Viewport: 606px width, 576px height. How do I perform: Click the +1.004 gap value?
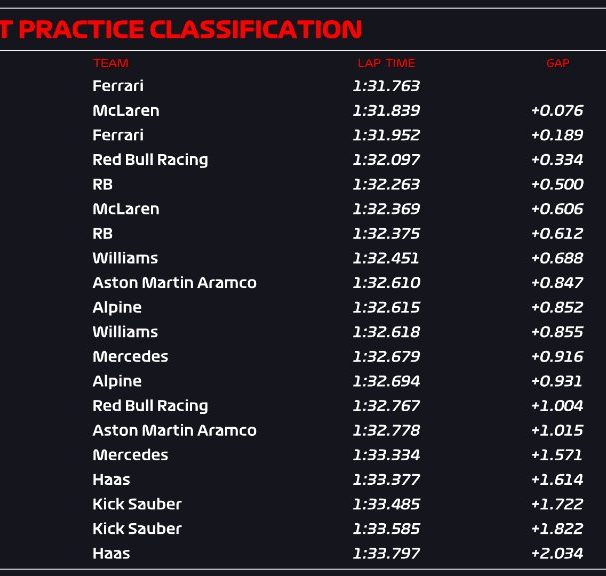coord(557,406)
